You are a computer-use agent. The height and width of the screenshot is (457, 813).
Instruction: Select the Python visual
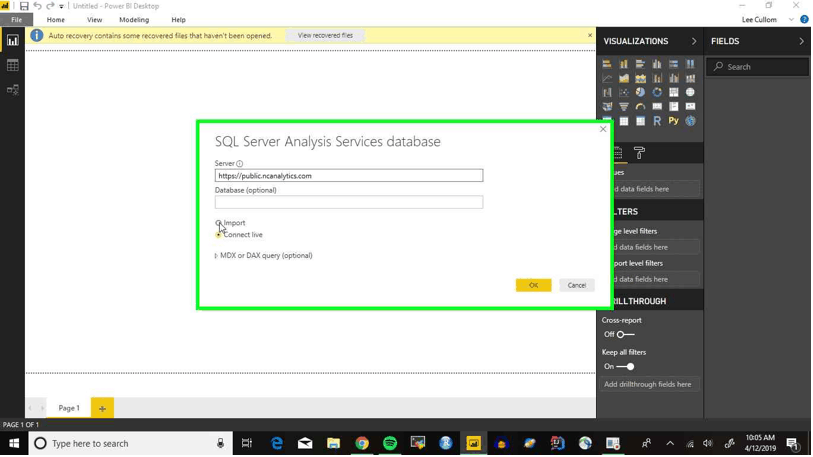tap(674, 121)
